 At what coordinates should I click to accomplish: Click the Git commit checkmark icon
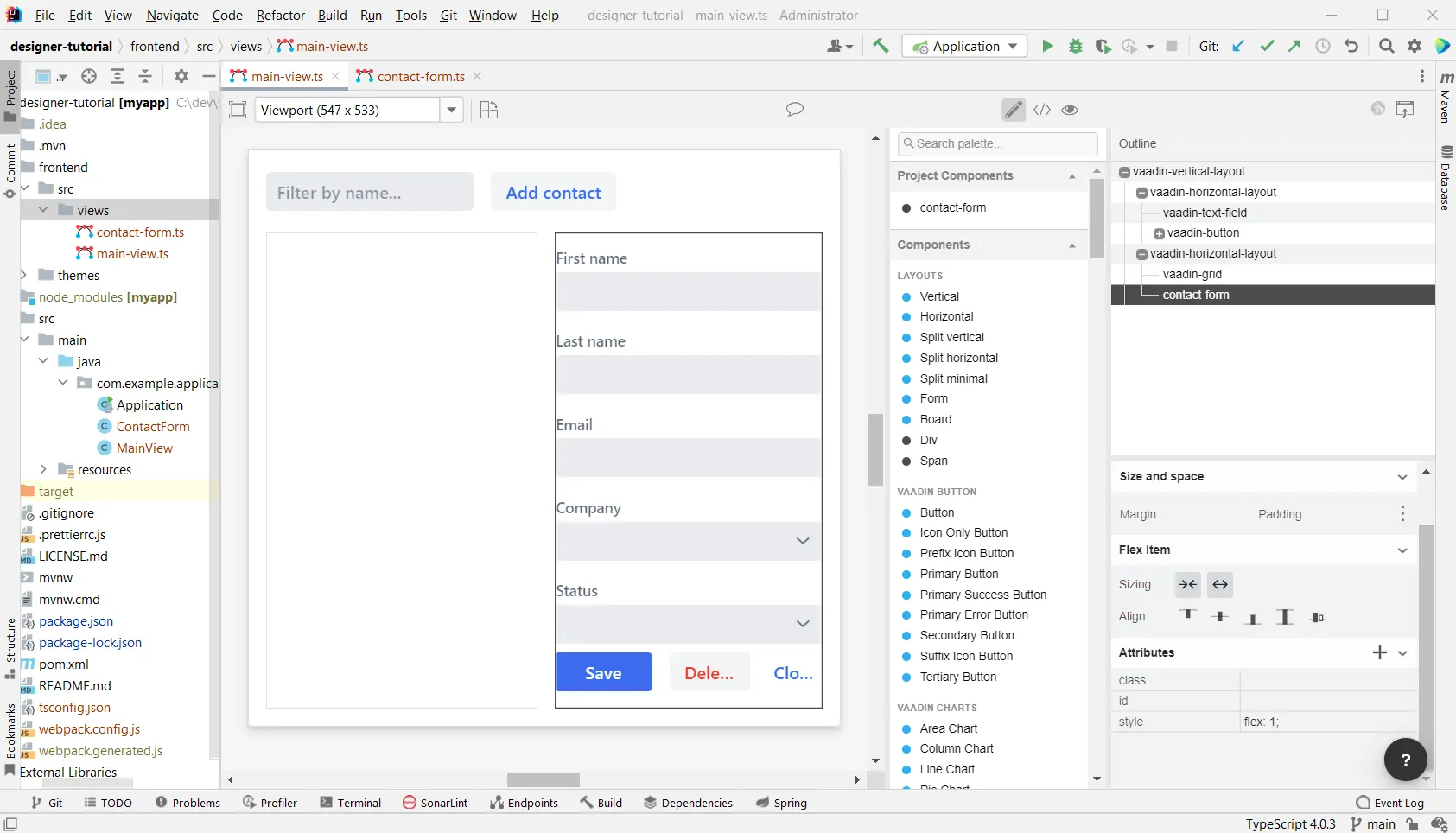(1267, 47)
